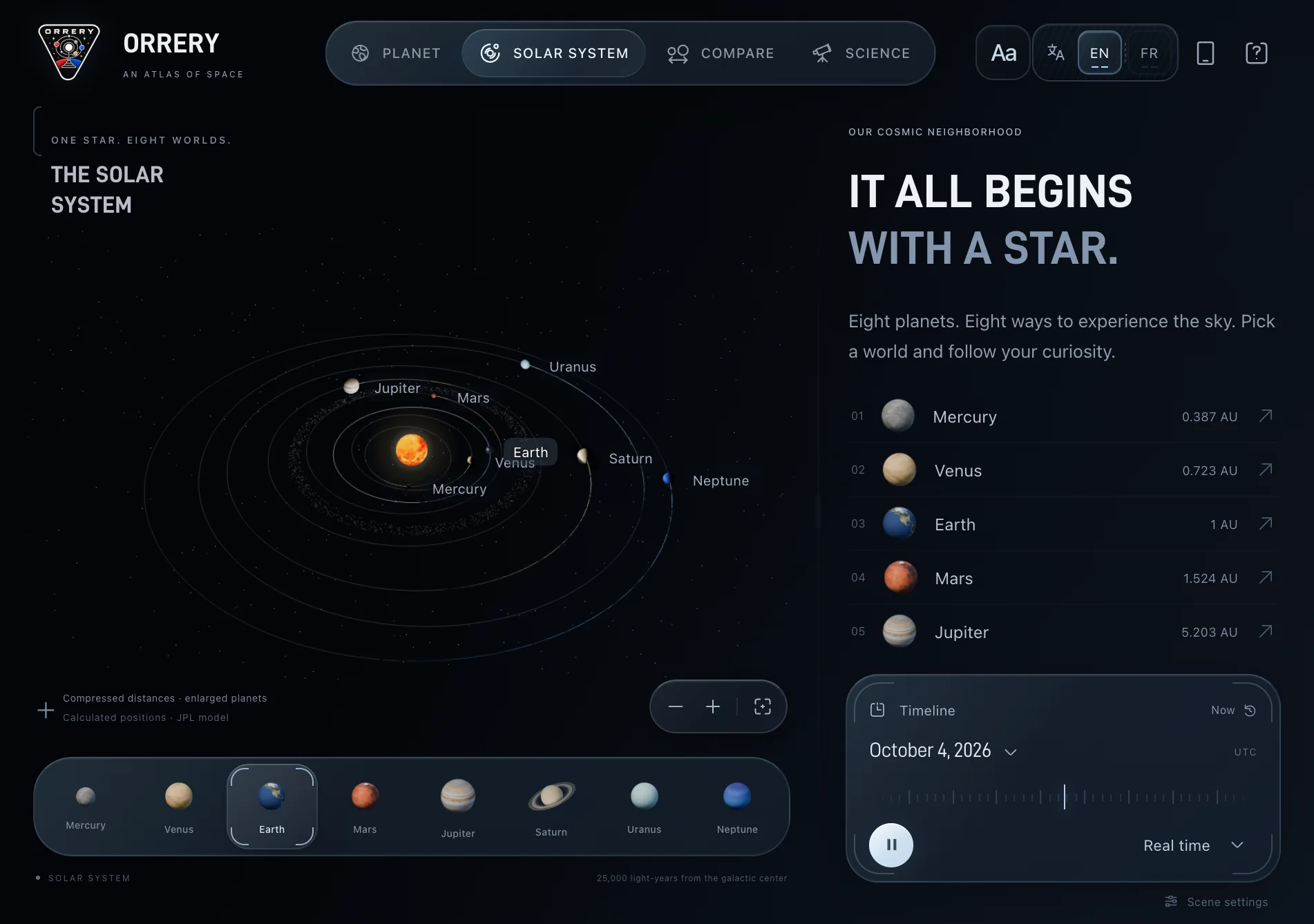The image size is (1314, 924).
Task: Open Jupiter arrow link in list
Action: click(1266, 631)
